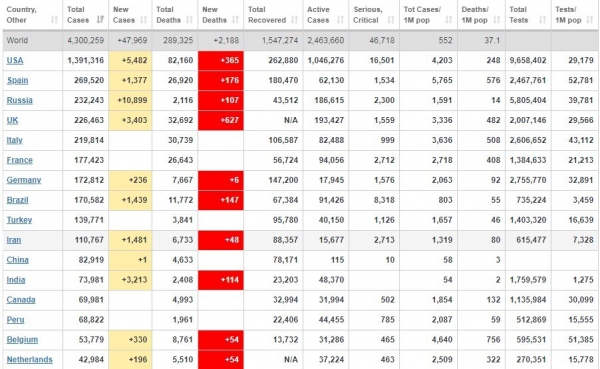This screenshot has height=369, width=600.
Task: Select Canada total tests 1,135,984
Action: coord(528,300)
